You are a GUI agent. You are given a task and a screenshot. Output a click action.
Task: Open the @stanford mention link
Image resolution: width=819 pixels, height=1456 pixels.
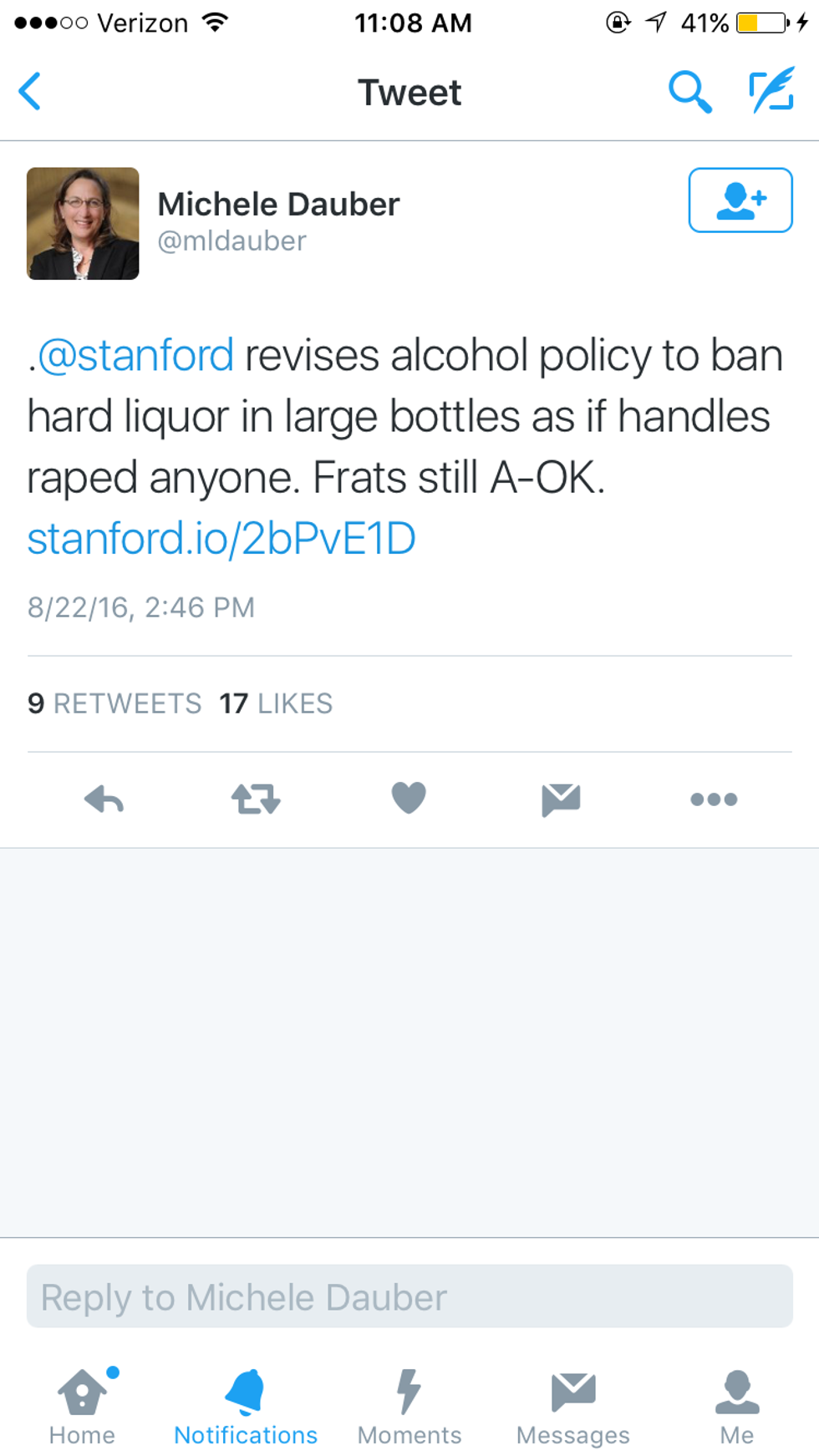(135, 356)
